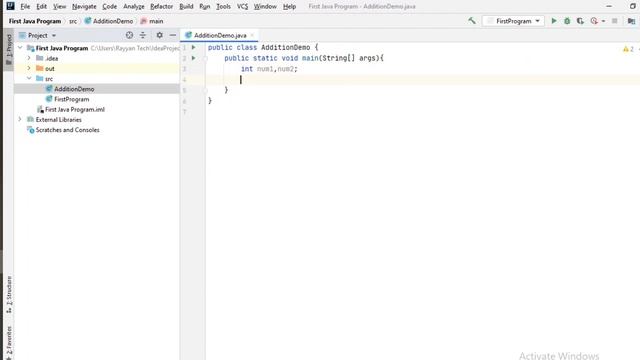Hide the Project panel with minus icon
The image size is (640, 360).
(x=173, y=36)
